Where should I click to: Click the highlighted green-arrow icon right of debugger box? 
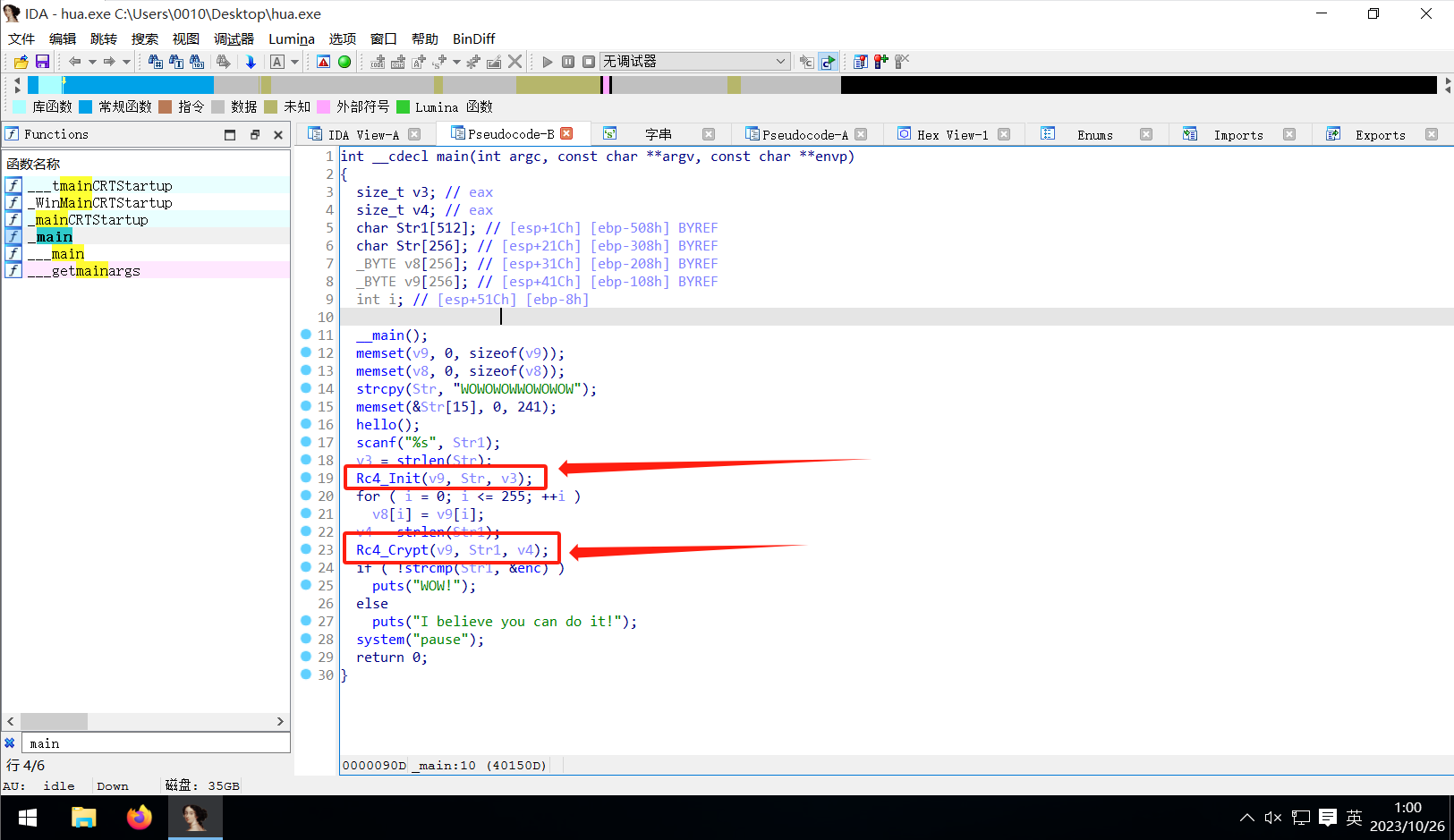829,62
